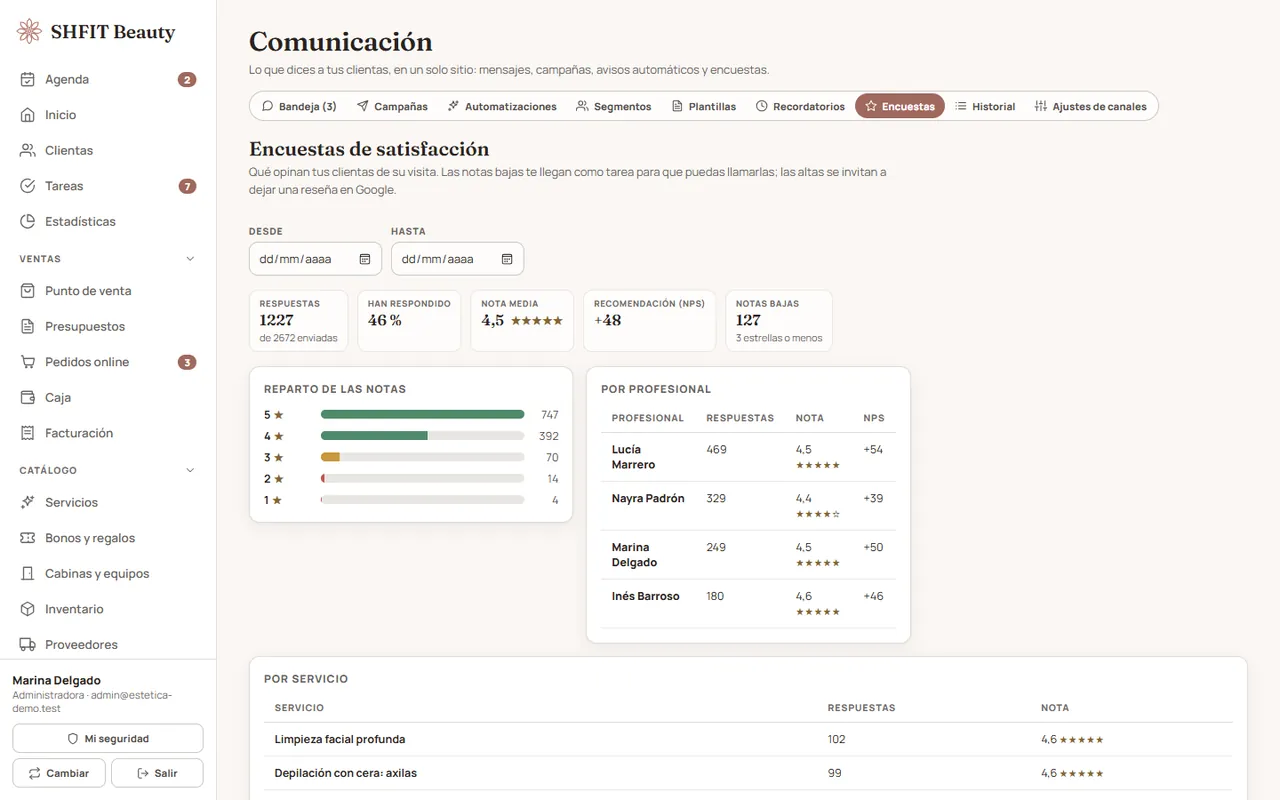This screenshot has width=1280, height=800.
Task: Select the Plantillas tab
Action: click(704, 106)
